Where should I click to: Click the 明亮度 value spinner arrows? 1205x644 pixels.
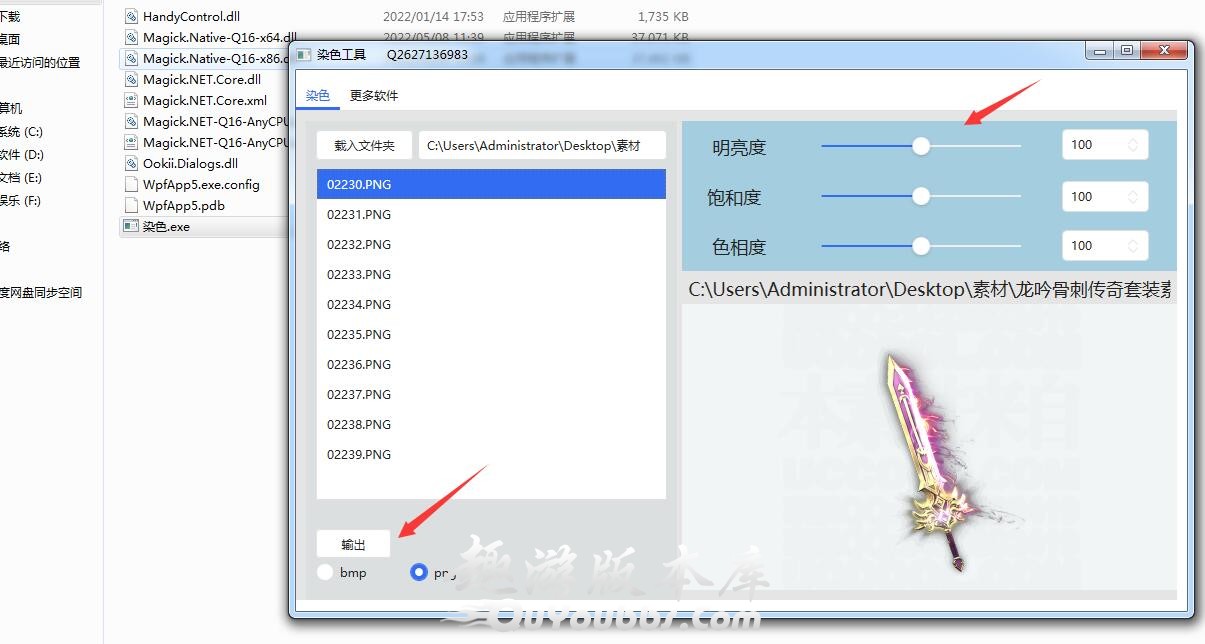click(1133, 145)
